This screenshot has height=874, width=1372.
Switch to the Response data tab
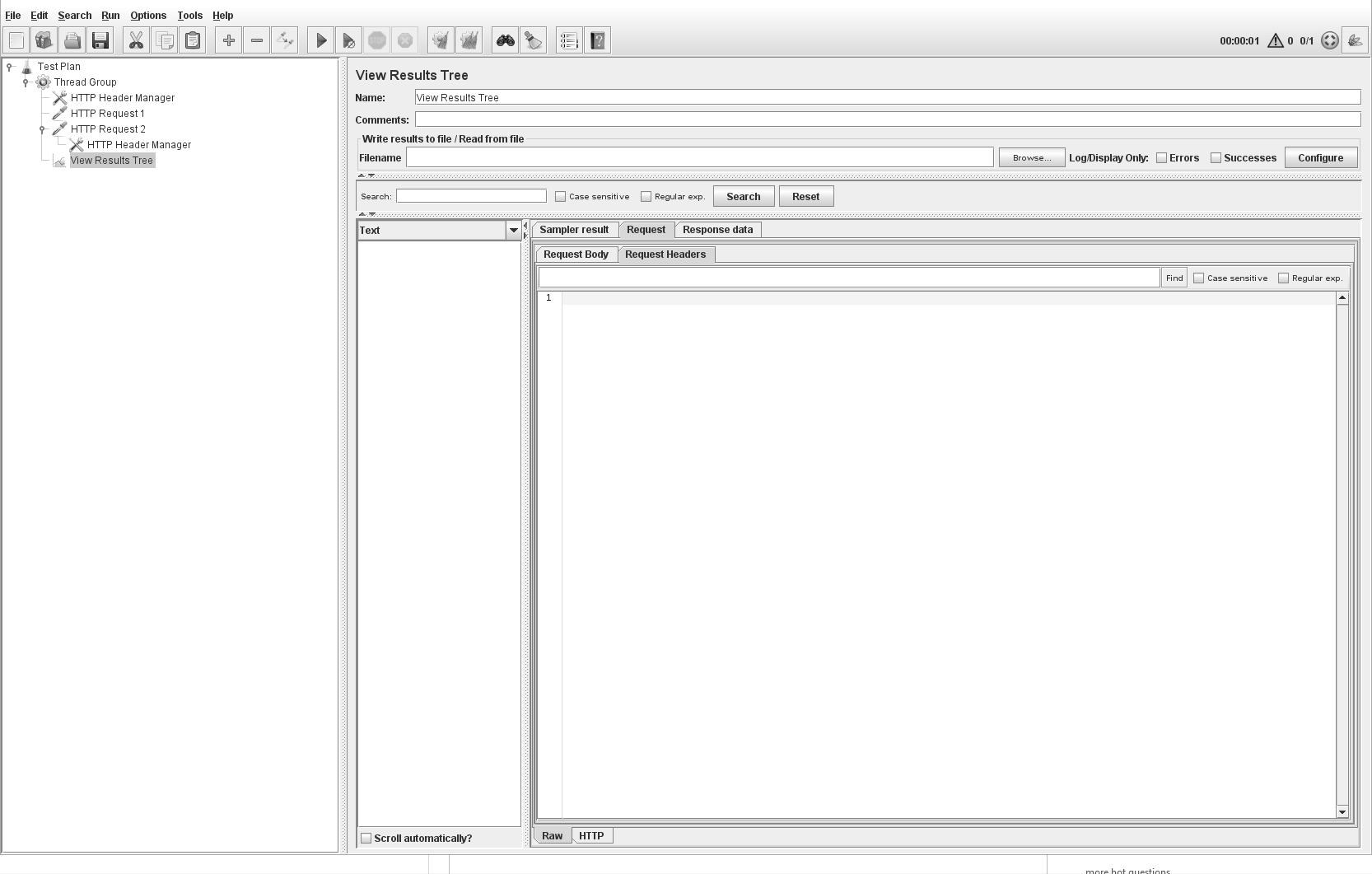click(717, 230)
